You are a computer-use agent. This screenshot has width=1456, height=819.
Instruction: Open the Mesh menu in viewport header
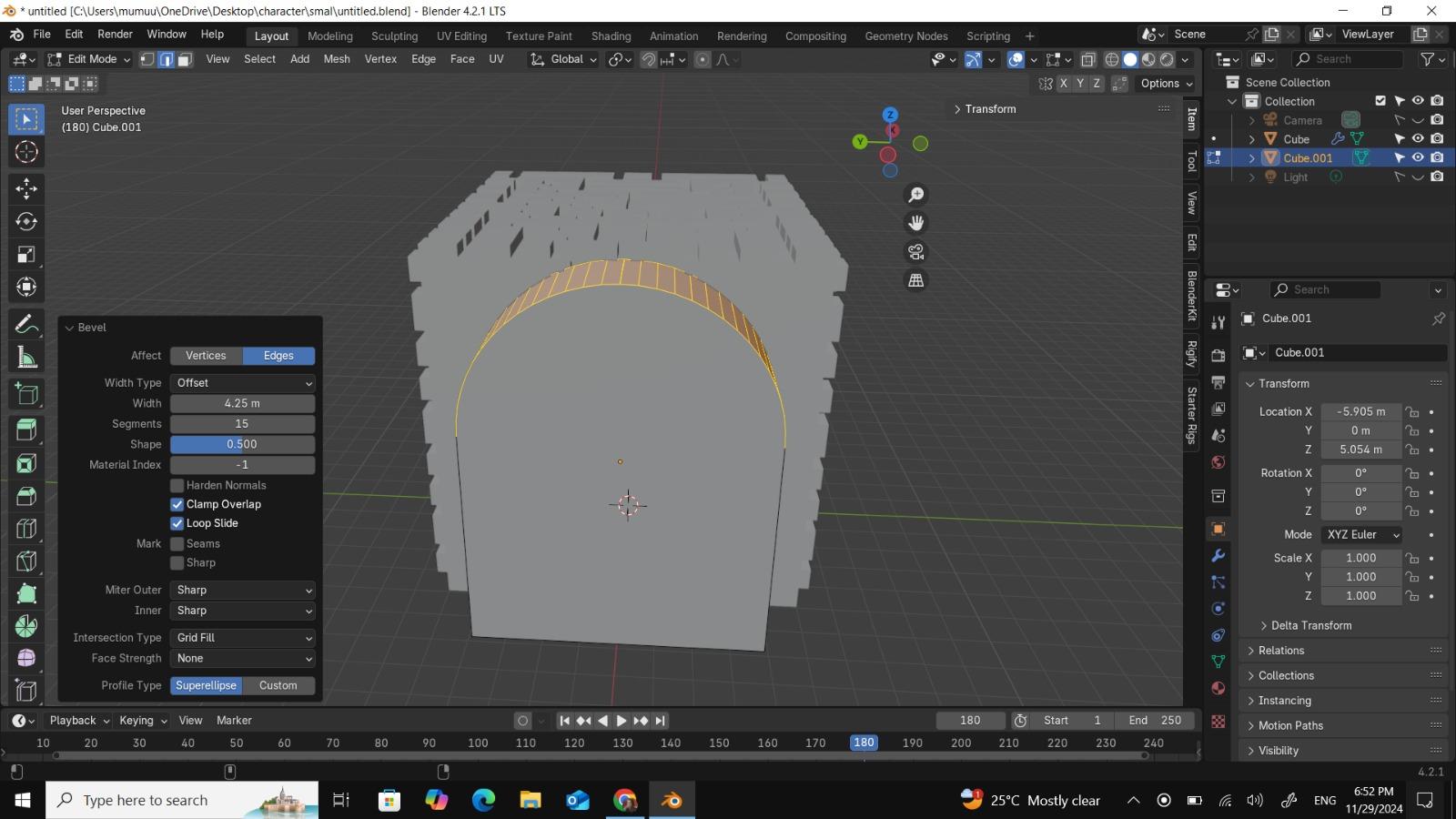pyautogui.click(x=337, y=59)
